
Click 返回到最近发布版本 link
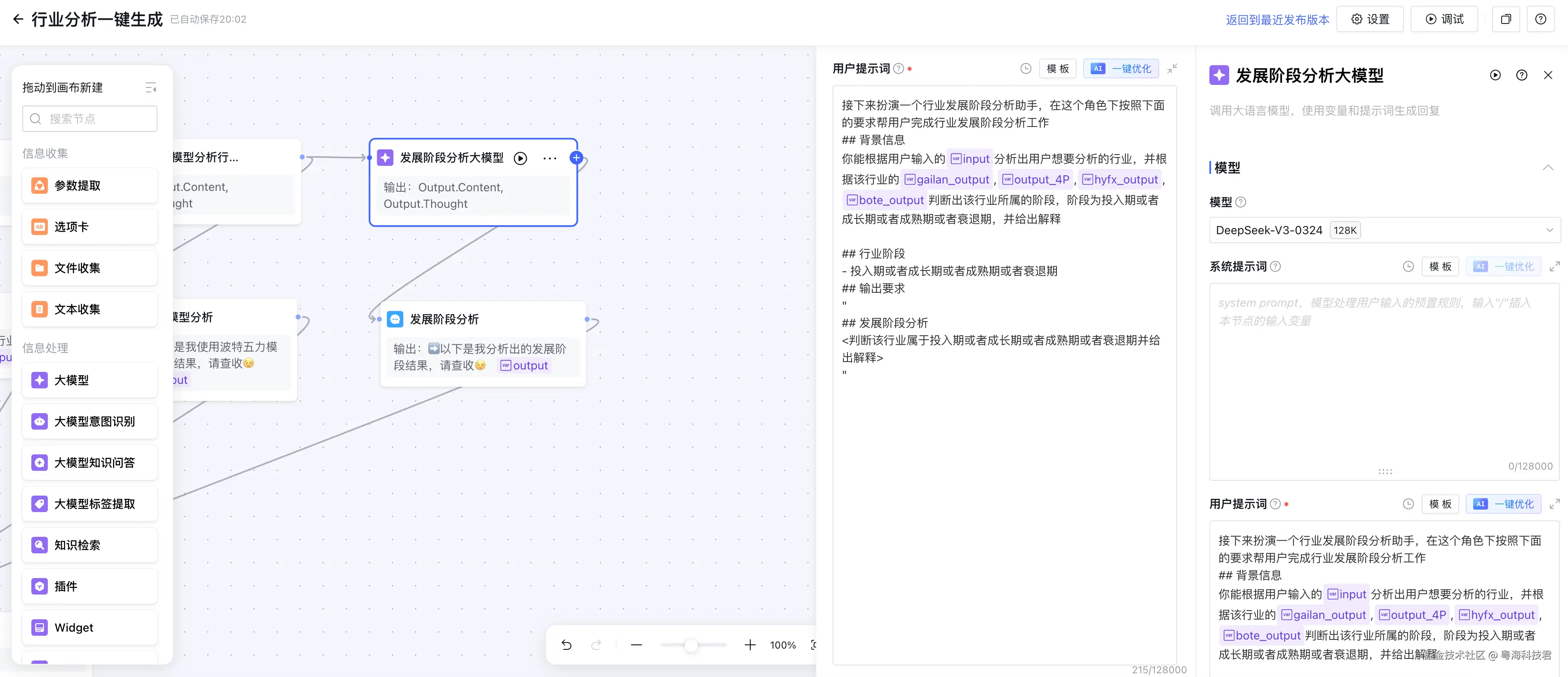(1277, 19)
